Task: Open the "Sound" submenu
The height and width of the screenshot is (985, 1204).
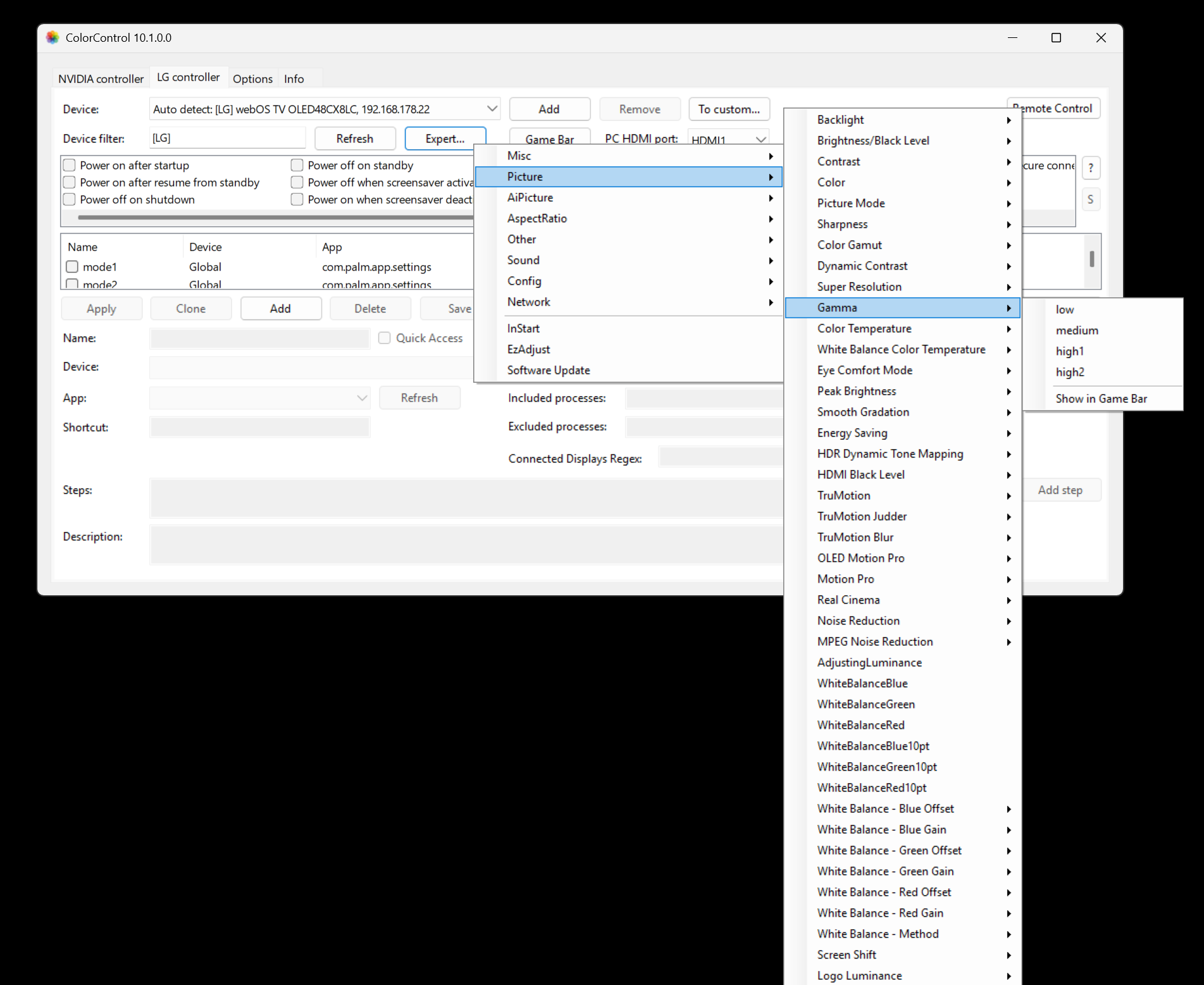Action: pyautogui.click(x=523, y=259)
